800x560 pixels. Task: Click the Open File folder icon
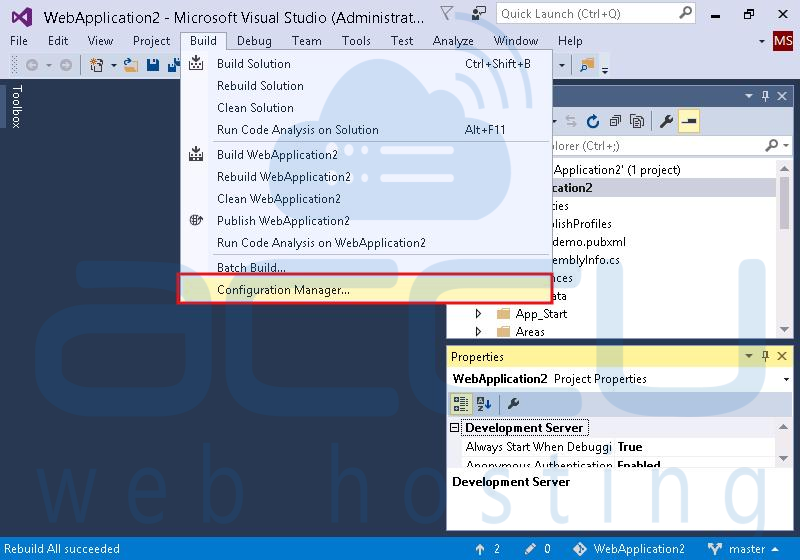(131, 65)
